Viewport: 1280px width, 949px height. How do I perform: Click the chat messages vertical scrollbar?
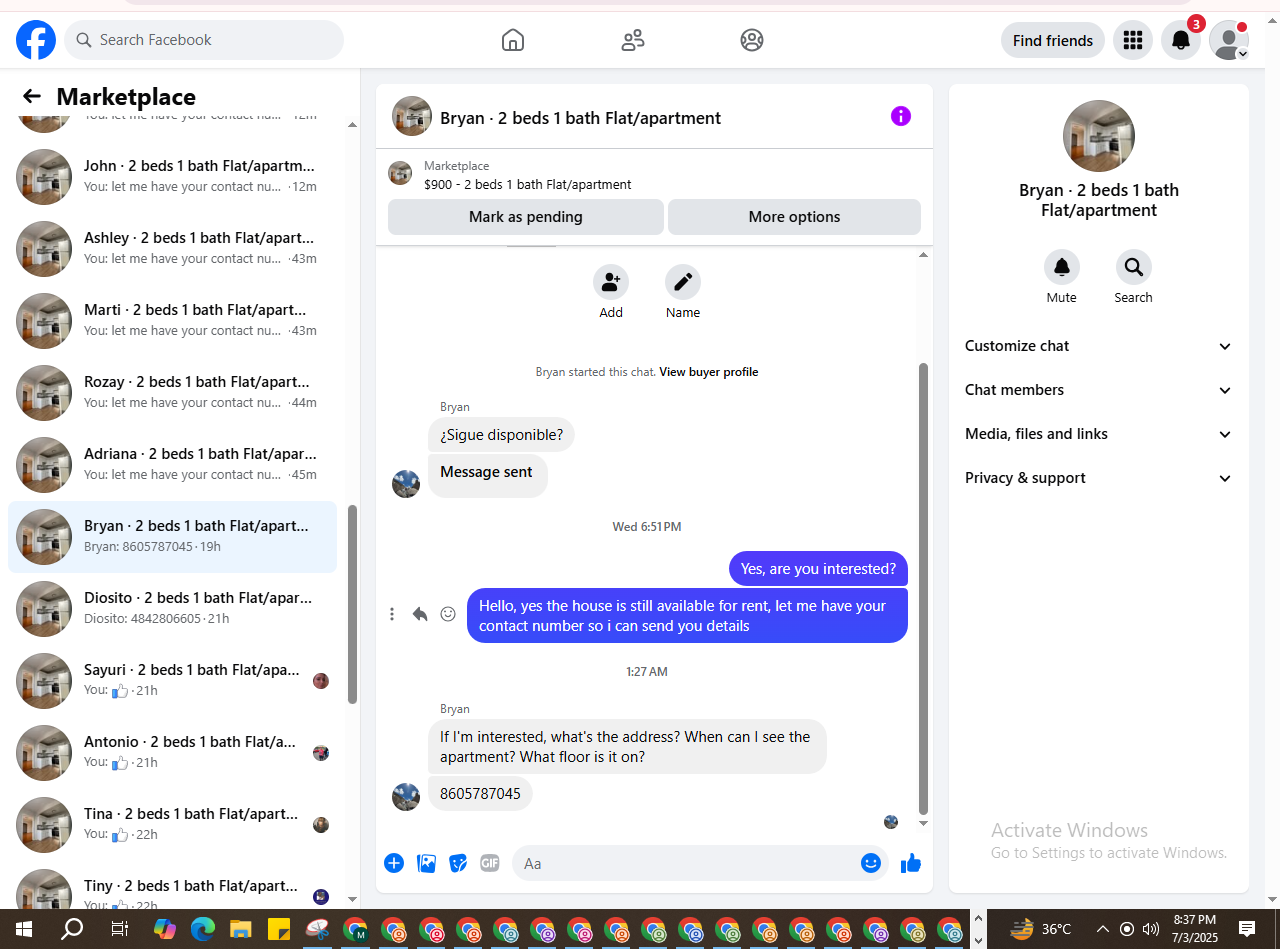[923, 588]
